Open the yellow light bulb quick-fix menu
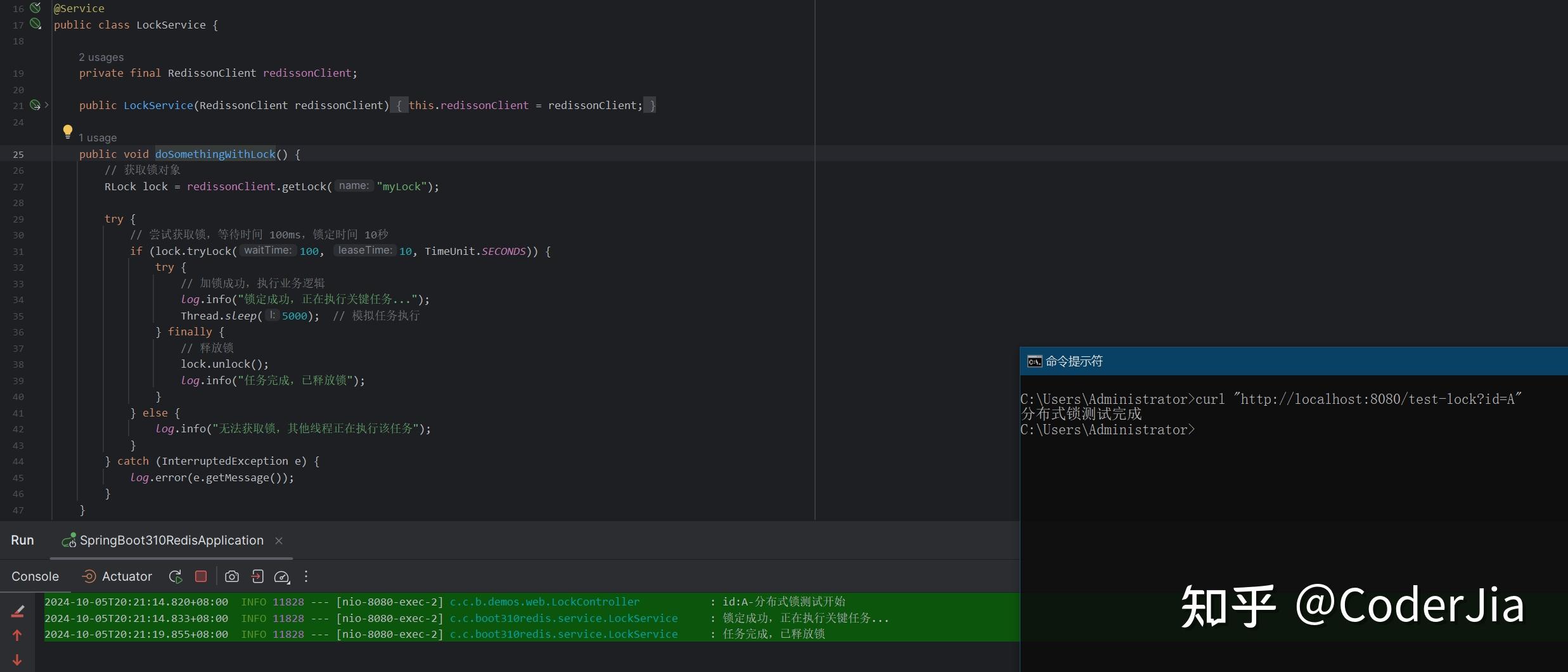 point(68,132)
